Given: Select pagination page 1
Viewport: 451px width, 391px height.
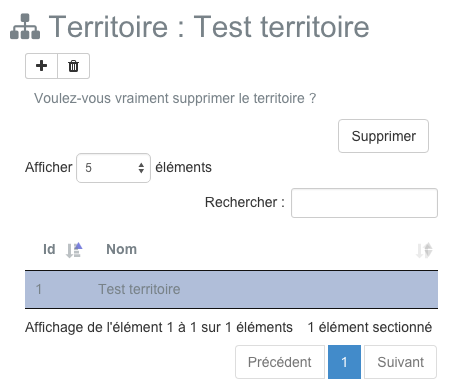Looking at the screenshot, I should pyautogui.click(x=344, y=362).
